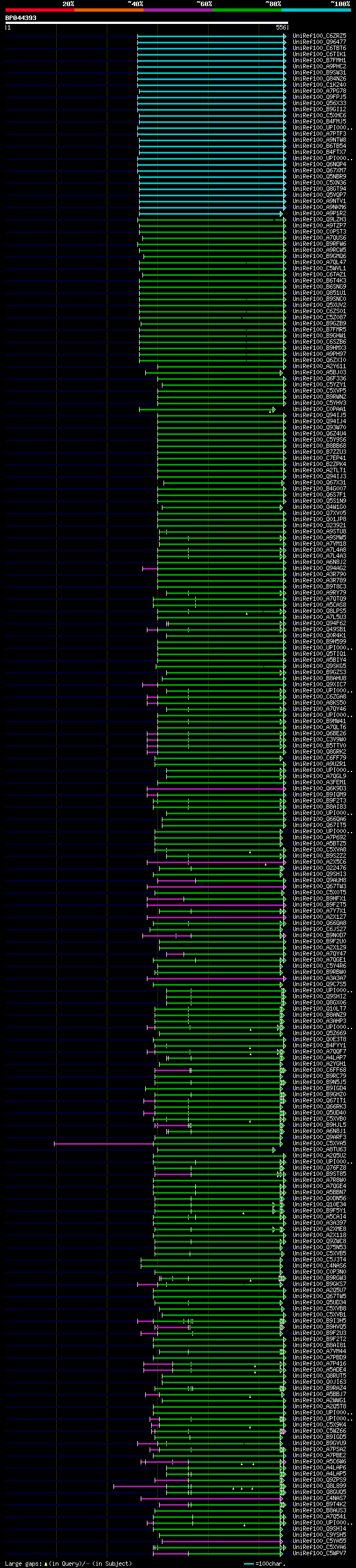This screenshot has height=1568, width=356.
Task: Open label UniRef100_C5X0T5
Action: (319, 893)
